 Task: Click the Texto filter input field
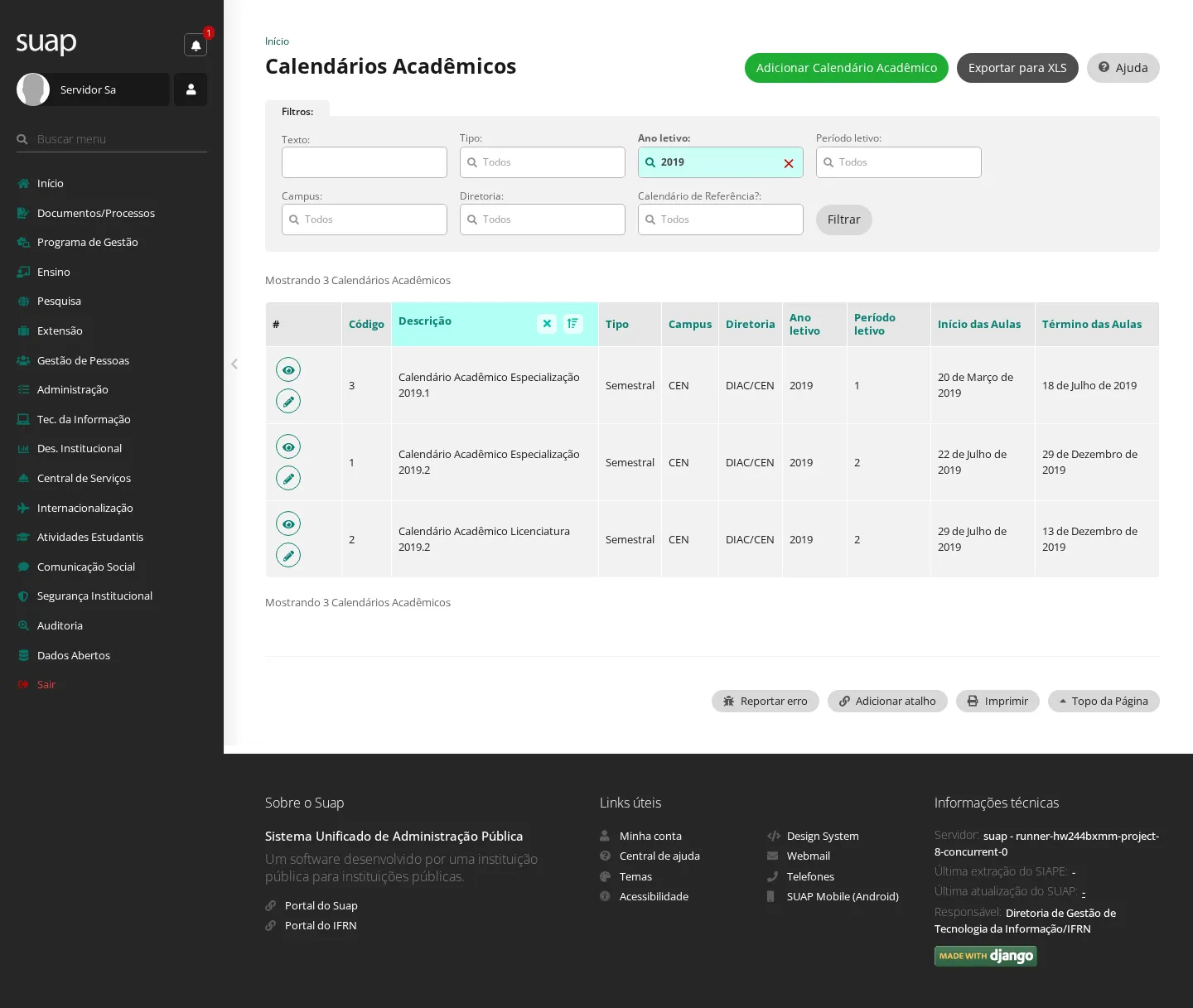[365, 162]
